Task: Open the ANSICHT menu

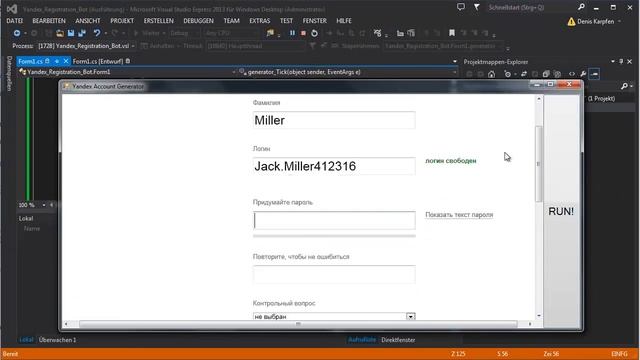Action: click(88, 21)
